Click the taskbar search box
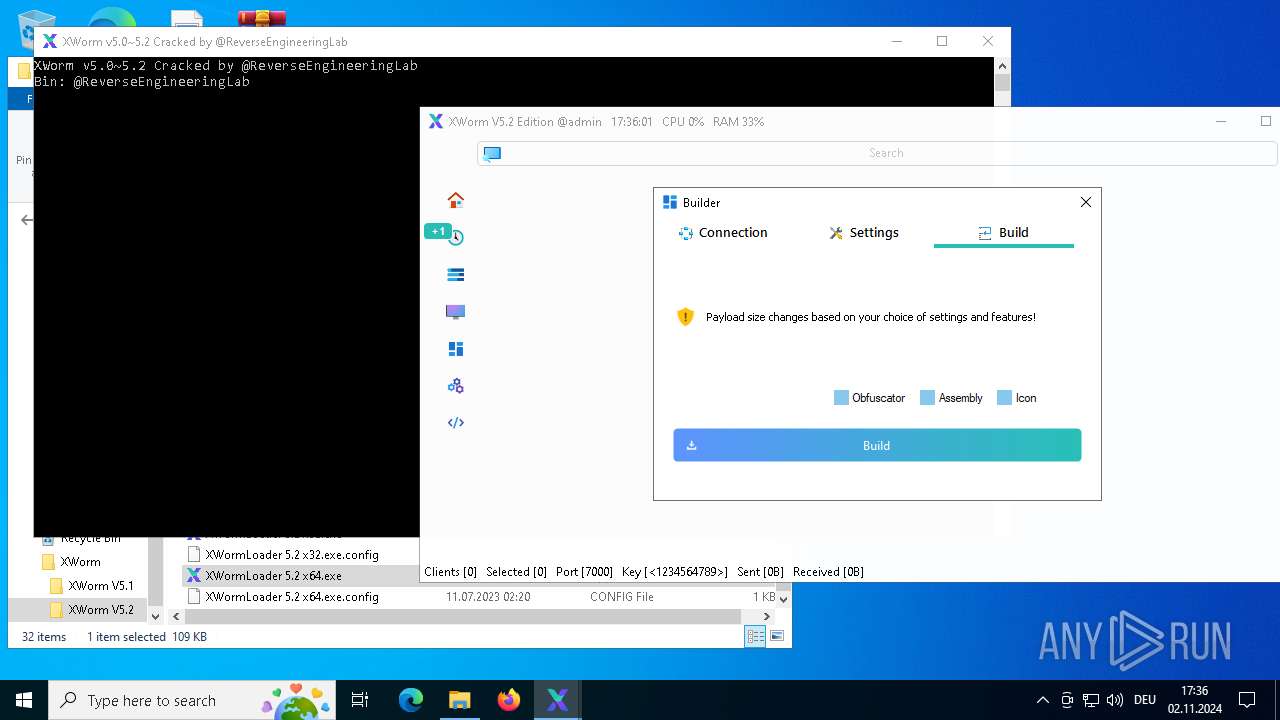The width and height of the screenshot is (1280, 720). click(194, 700)
